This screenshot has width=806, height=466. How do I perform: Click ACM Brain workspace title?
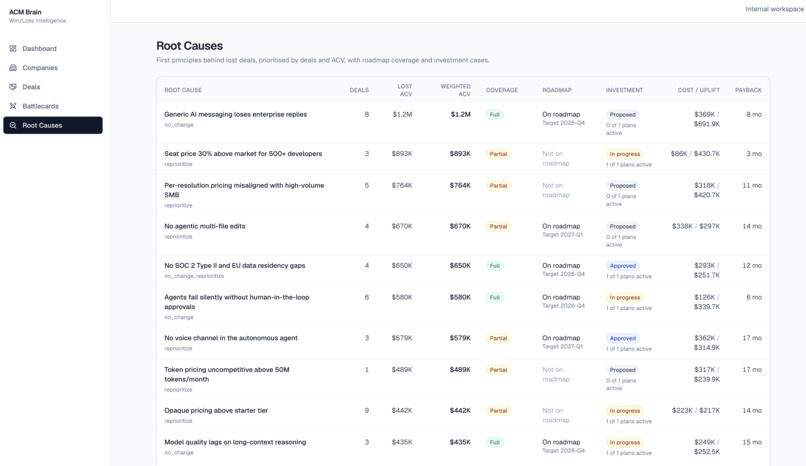pos(25,12)
